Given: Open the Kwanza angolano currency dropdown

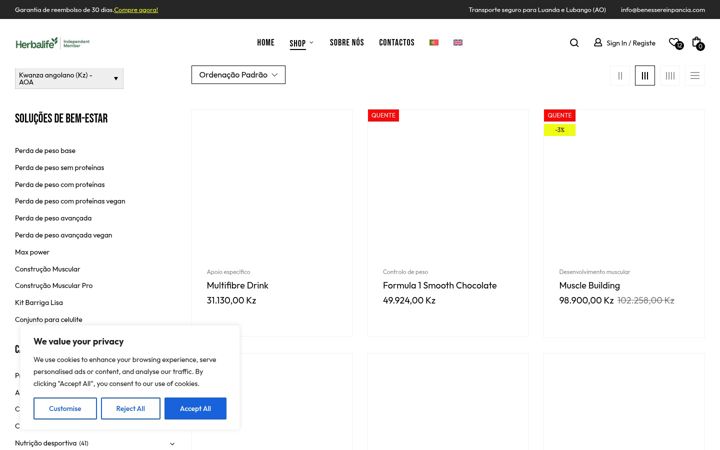Looking at the screenshot, I should pyautogui.click(x=69, y=79).
